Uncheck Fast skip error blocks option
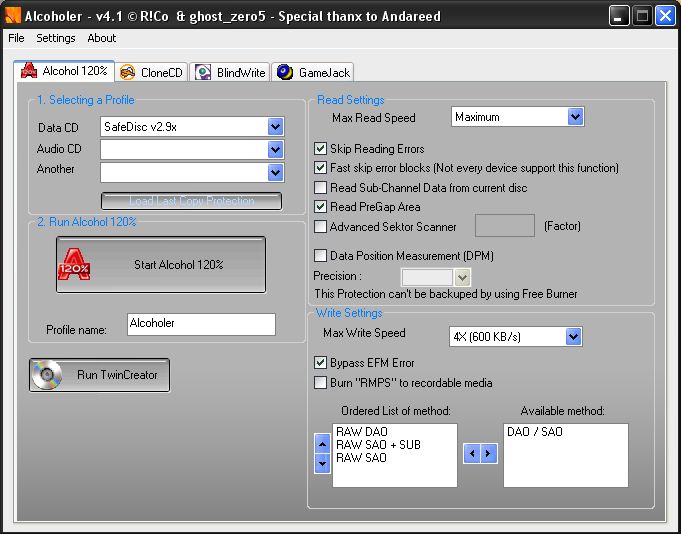 coord(320,168)
